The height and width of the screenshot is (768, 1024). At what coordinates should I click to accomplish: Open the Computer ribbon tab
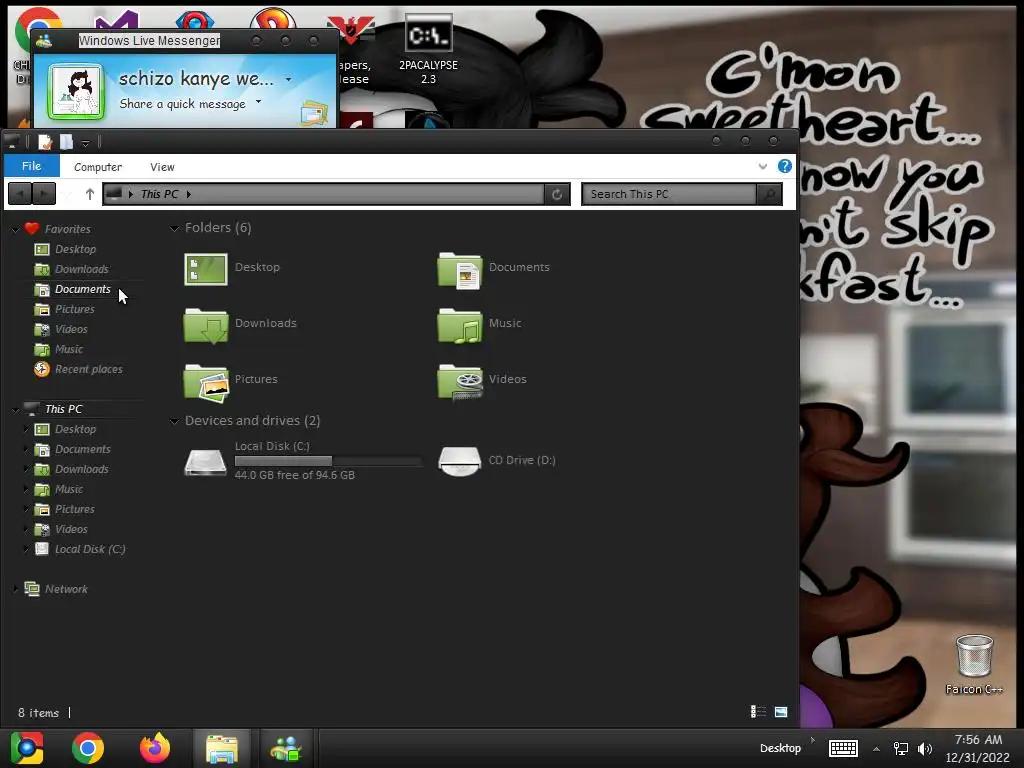point(98,167)
